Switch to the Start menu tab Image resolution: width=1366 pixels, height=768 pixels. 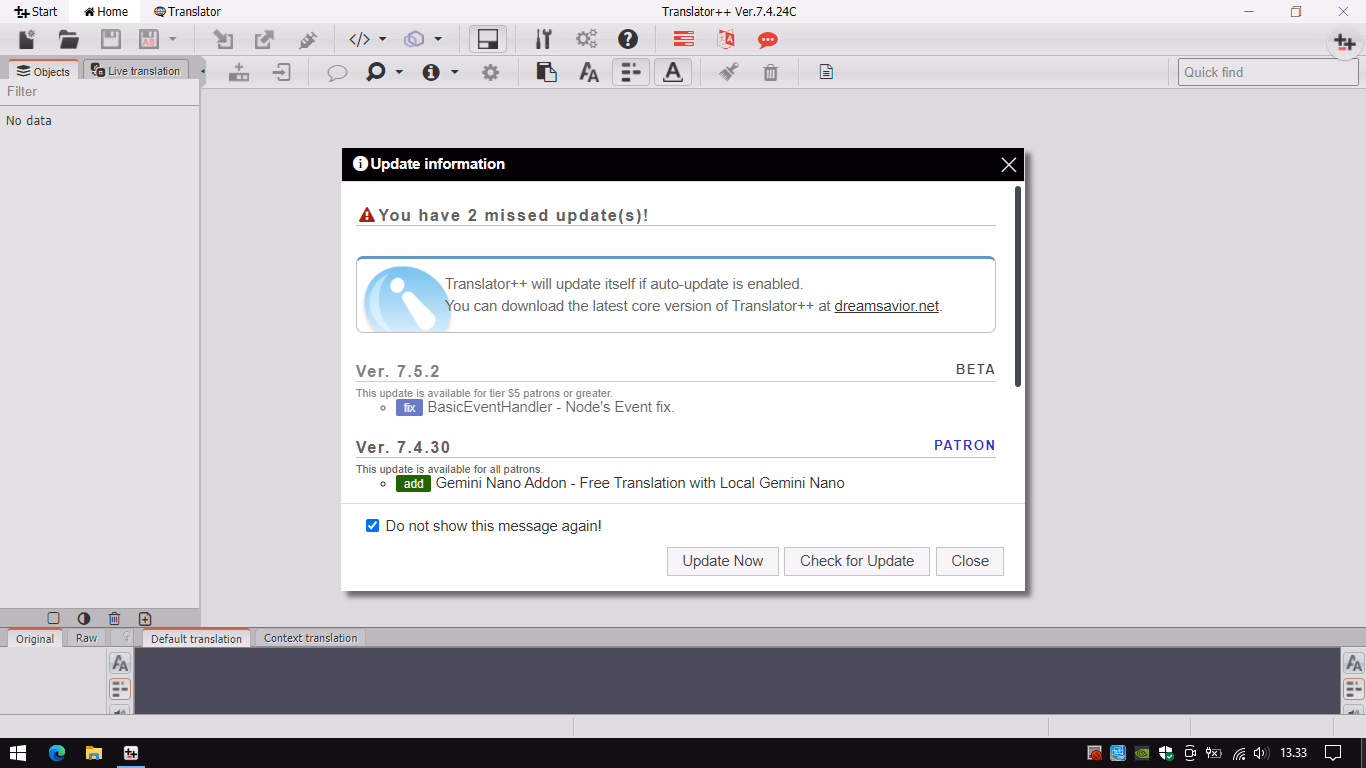coord(36,12)
